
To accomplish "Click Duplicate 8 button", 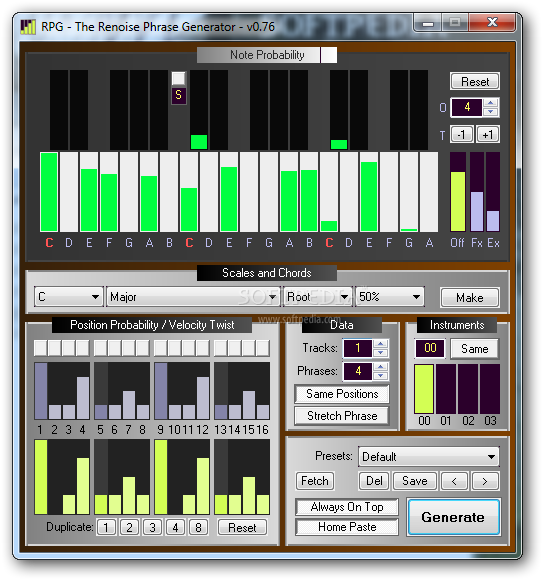I will (x=198, y=527).
